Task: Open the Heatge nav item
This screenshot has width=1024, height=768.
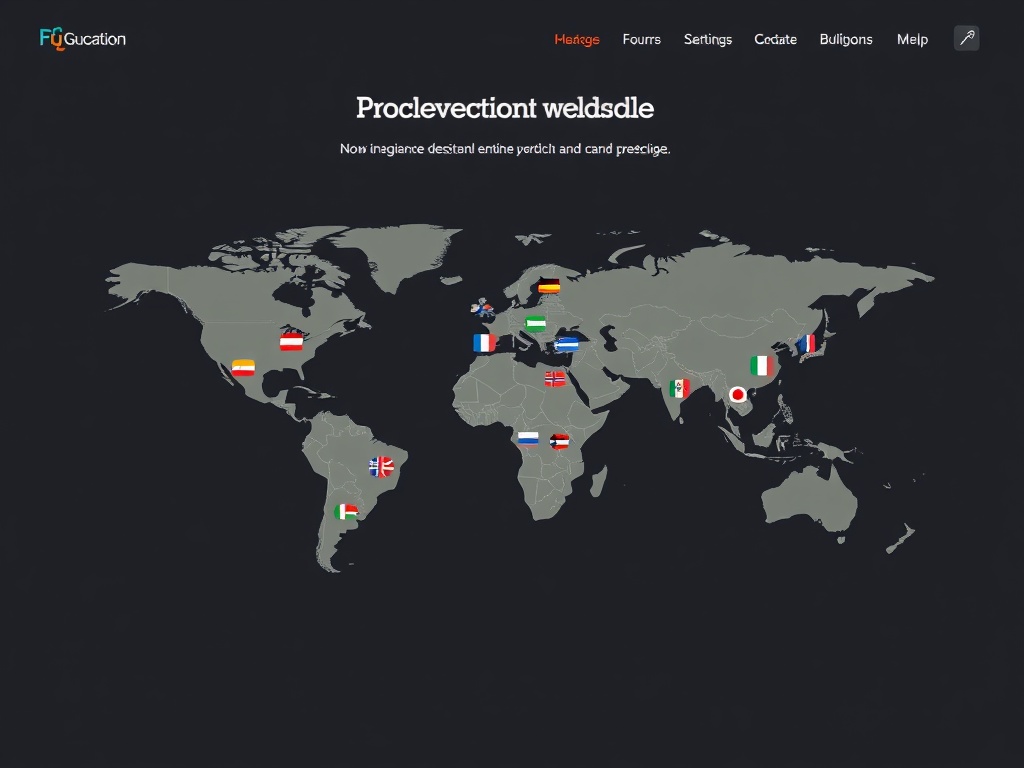Action: 577,40
